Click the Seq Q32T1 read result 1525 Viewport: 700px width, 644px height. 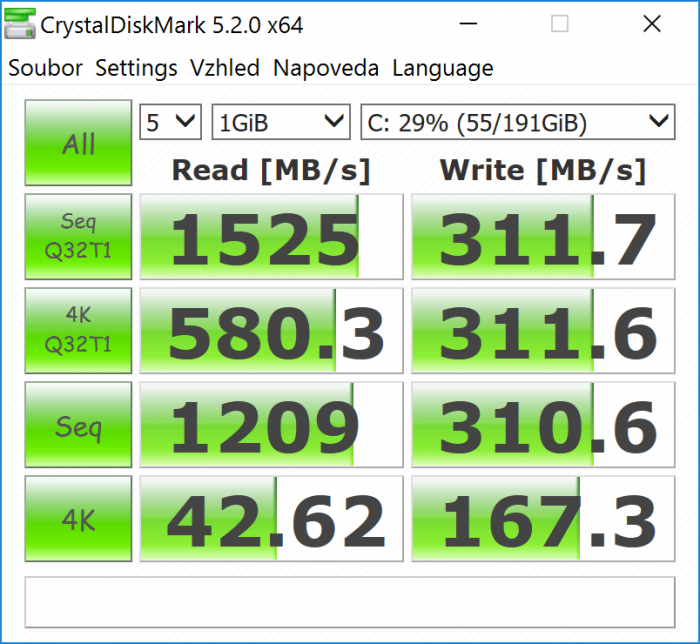coord(271,237)
